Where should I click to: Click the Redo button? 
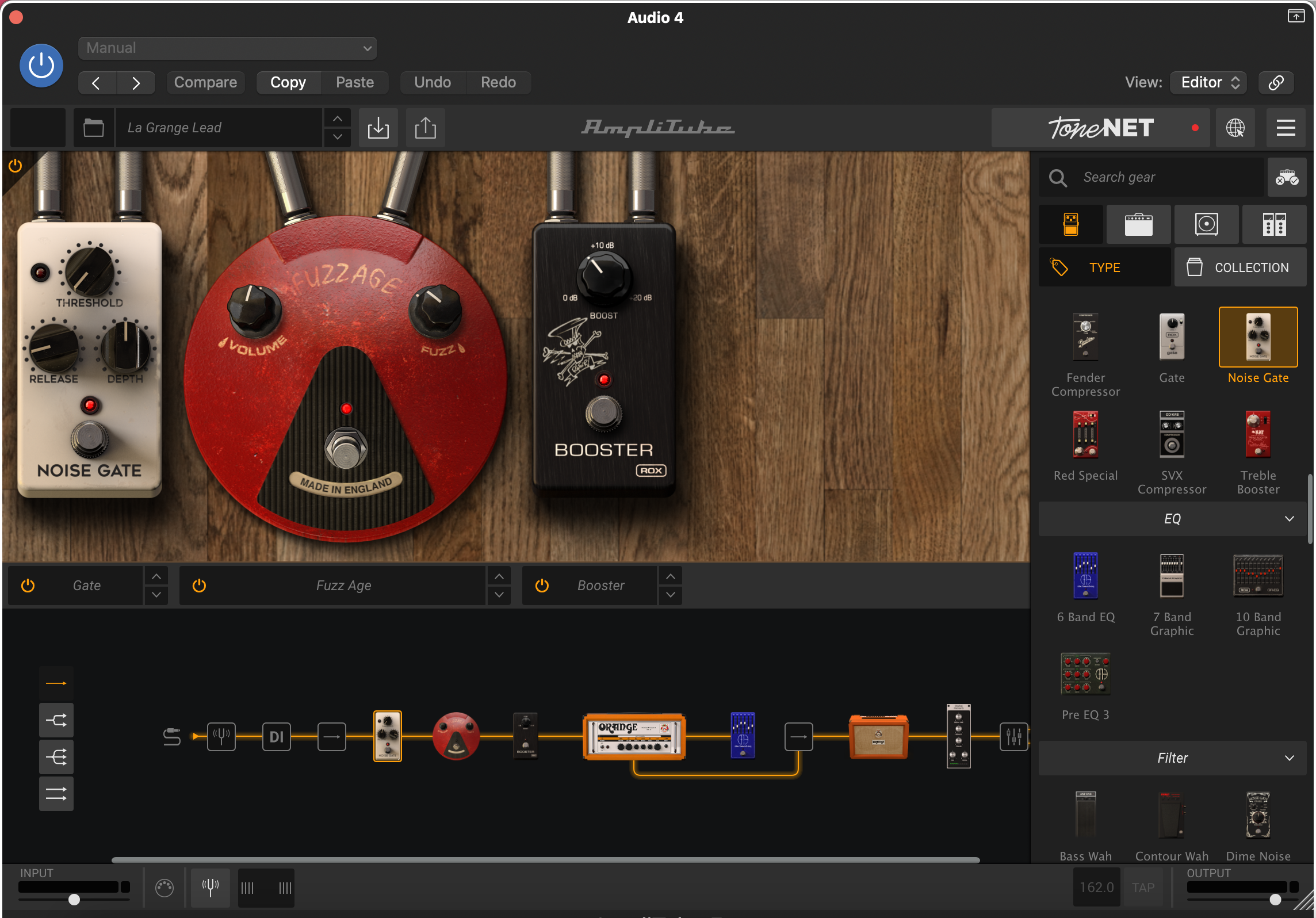(498, 82)
